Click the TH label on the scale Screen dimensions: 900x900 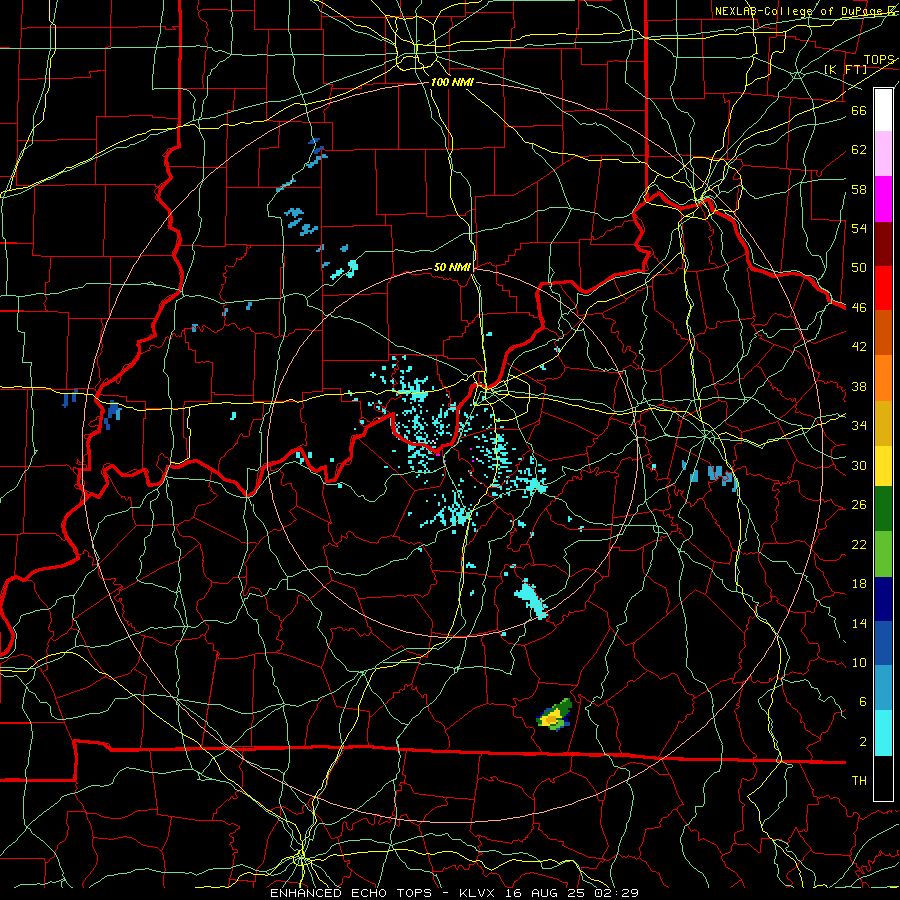tap(859, 781)
